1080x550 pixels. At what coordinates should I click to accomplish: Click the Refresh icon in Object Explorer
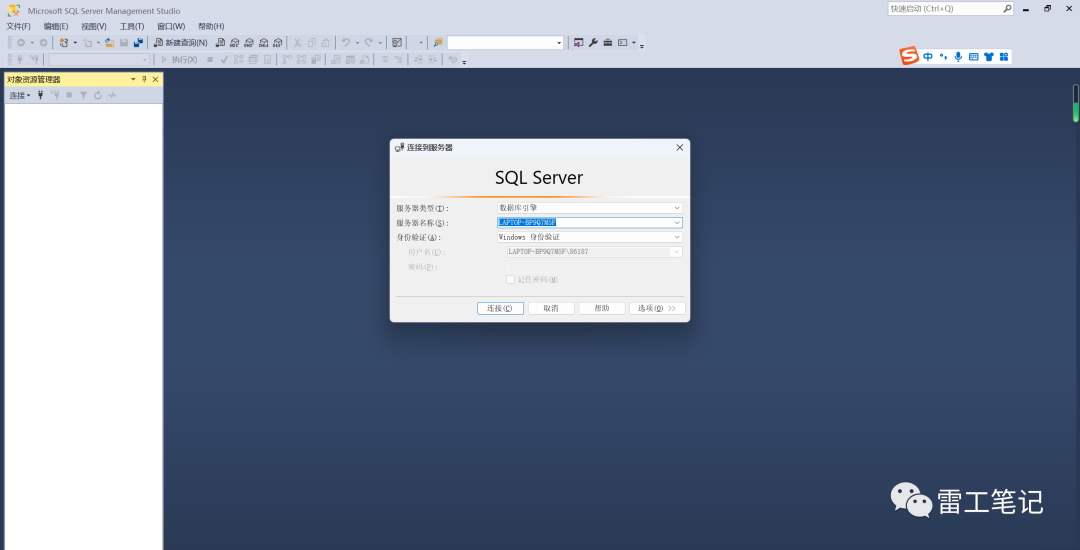[98, 95]
